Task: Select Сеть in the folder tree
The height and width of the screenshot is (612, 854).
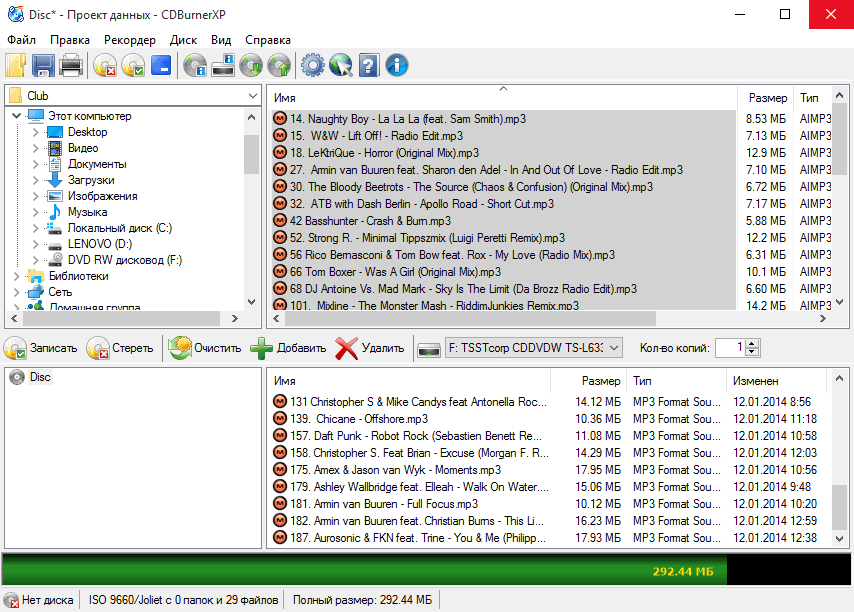Action: click(x=60, y=292)
